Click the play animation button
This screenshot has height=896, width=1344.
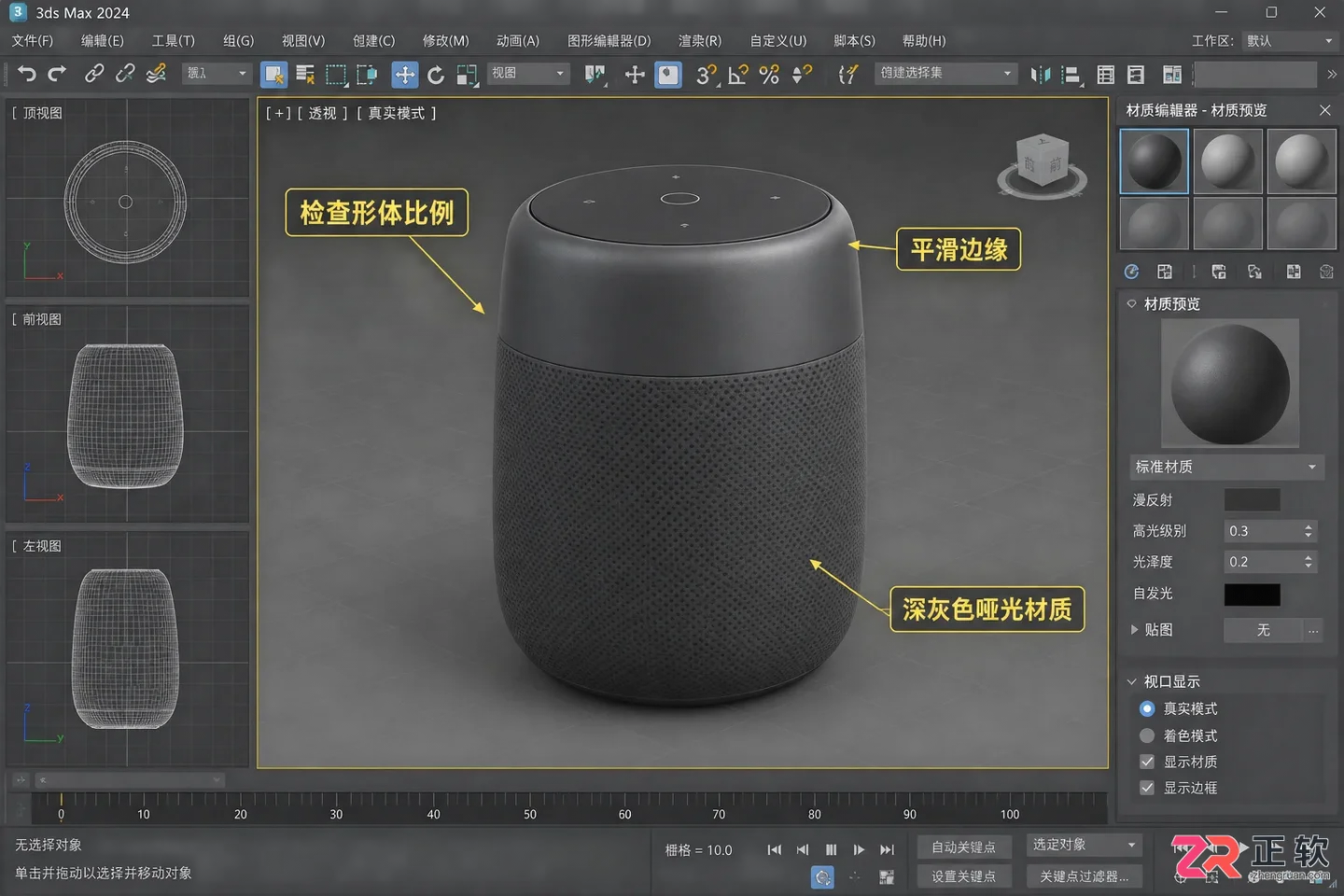click(859, 849)
